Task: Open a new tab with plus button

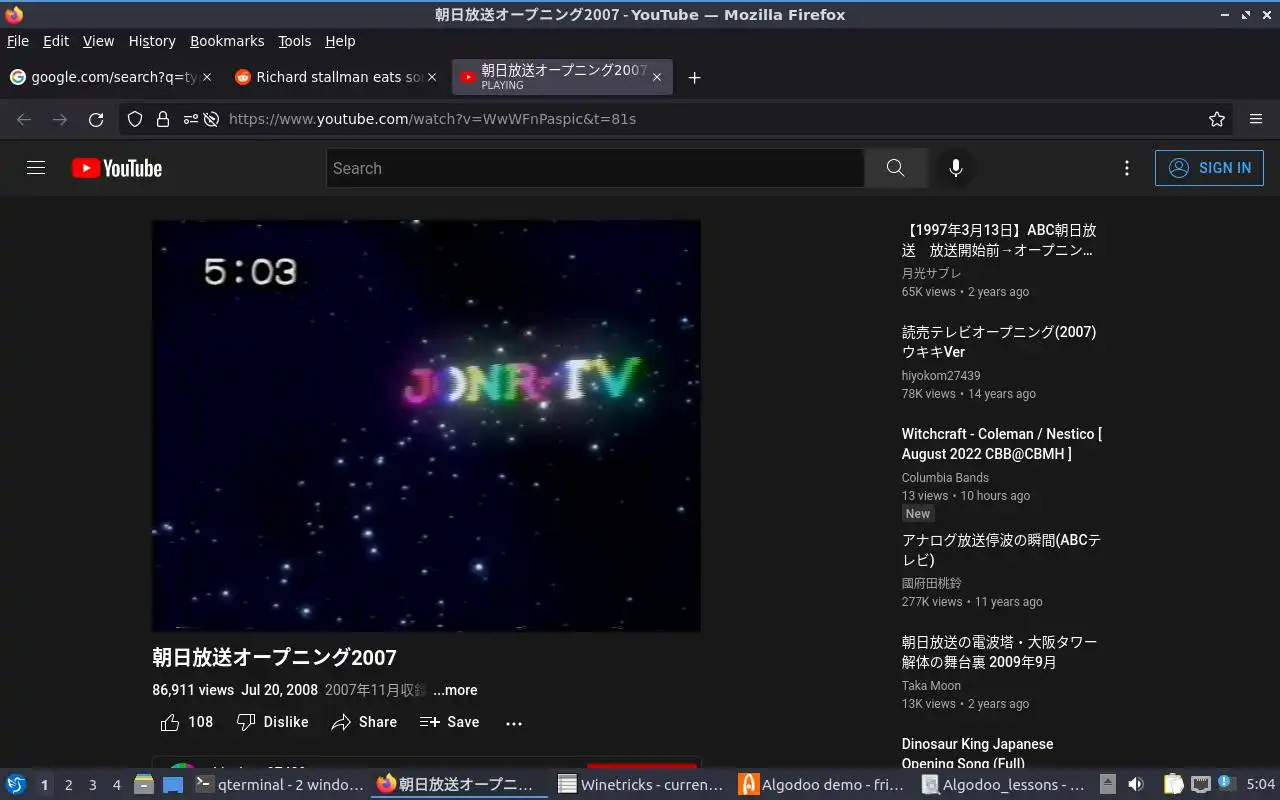Action: (x=694, y=78)
